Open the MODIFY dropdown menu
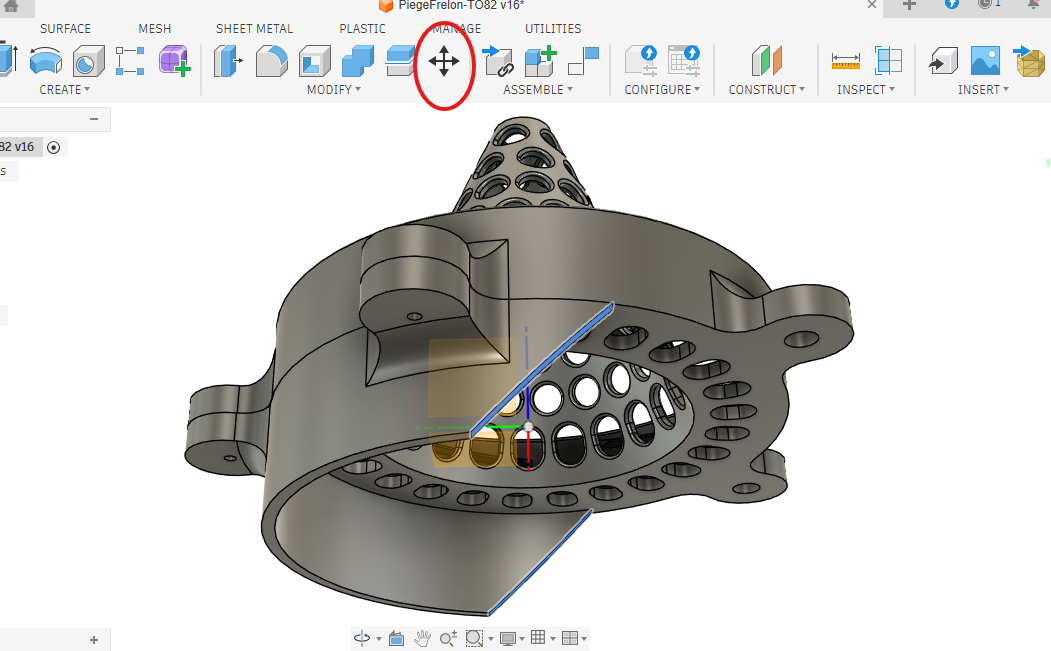 pos(333,90)
